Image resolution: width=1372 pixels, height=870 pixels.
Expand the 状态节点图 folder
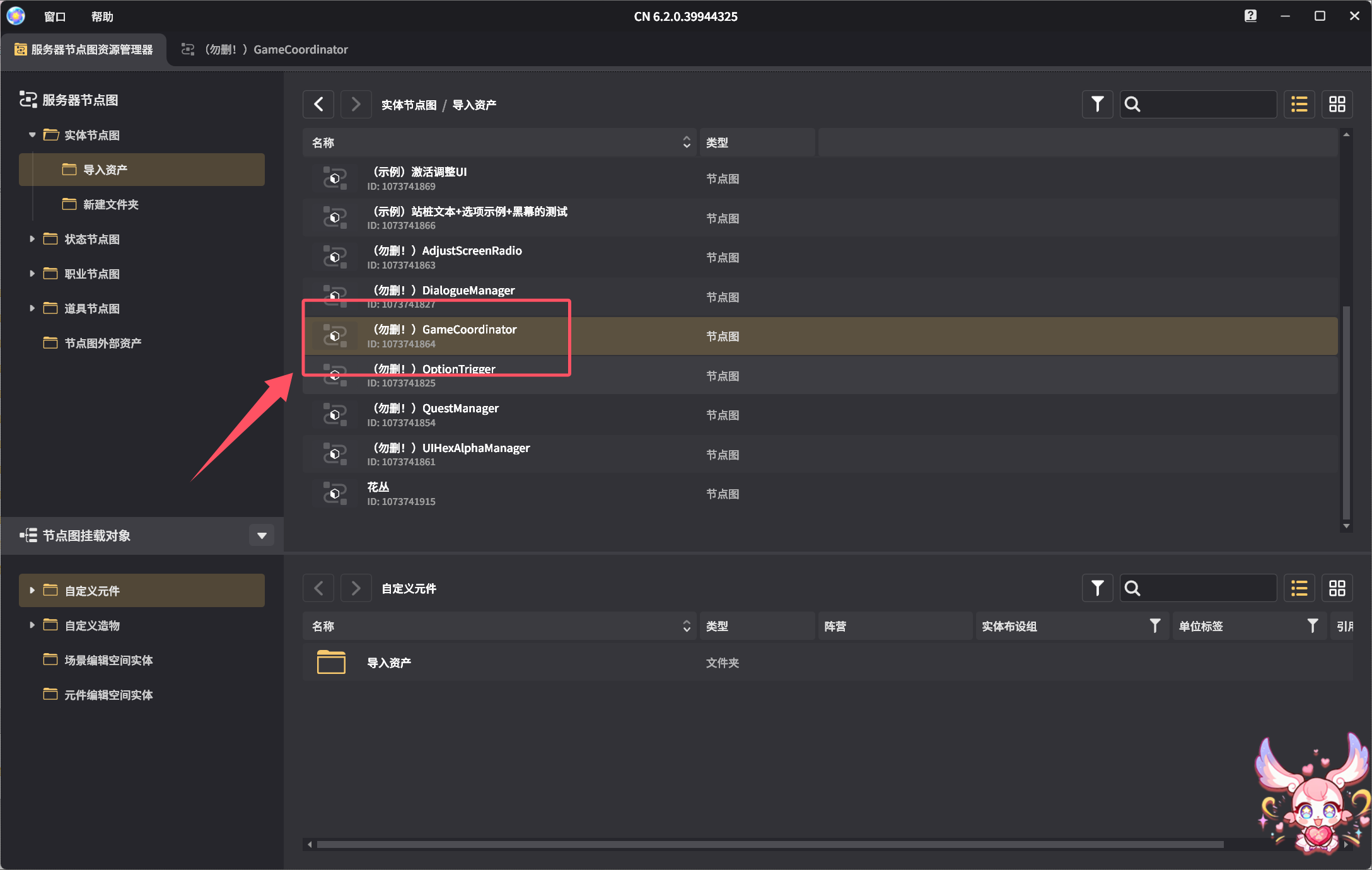[32, 239]
